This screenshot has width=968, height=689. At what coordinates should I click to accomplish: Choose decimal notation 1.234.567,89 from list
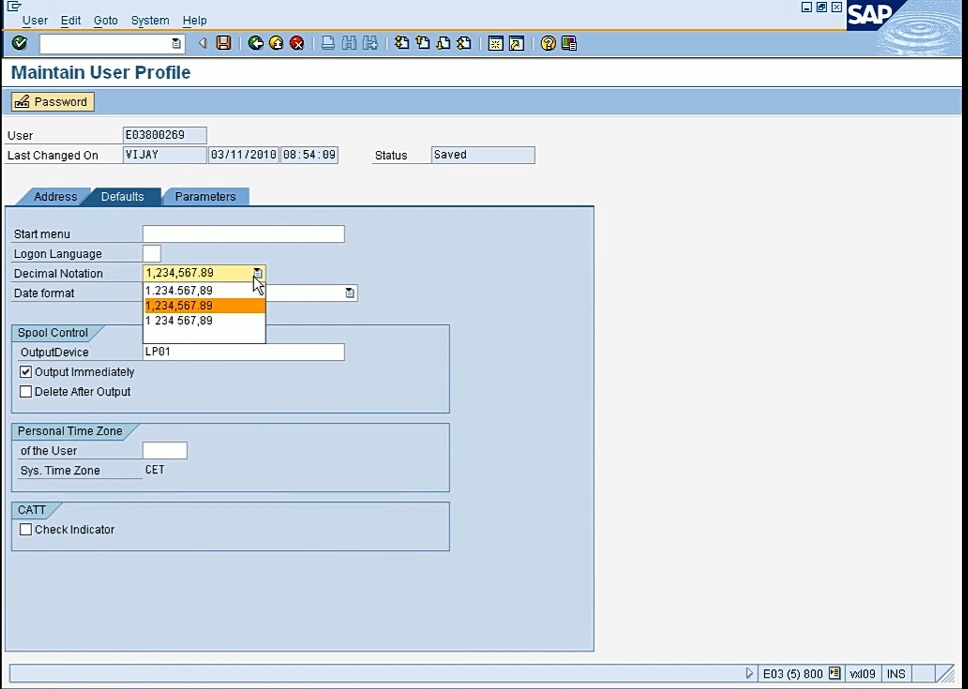pyautogui.click(x=204, y=290)
